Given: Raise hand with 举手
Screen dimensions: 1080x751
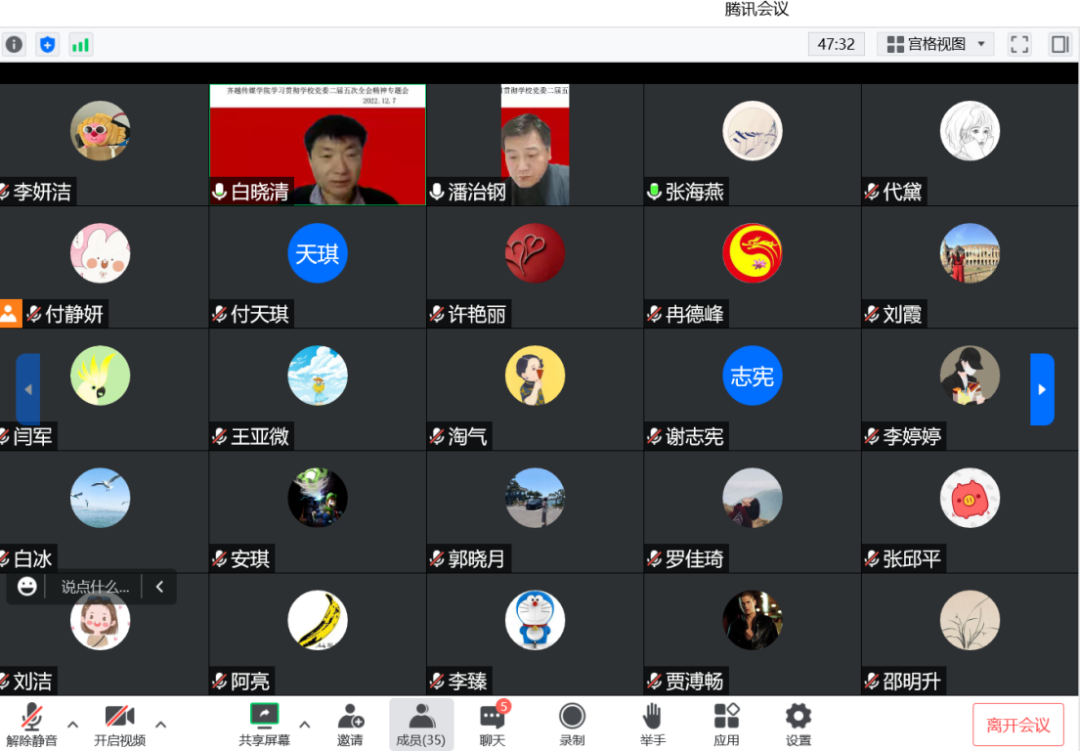Looking at the screenshot, I should coord(652,724).
